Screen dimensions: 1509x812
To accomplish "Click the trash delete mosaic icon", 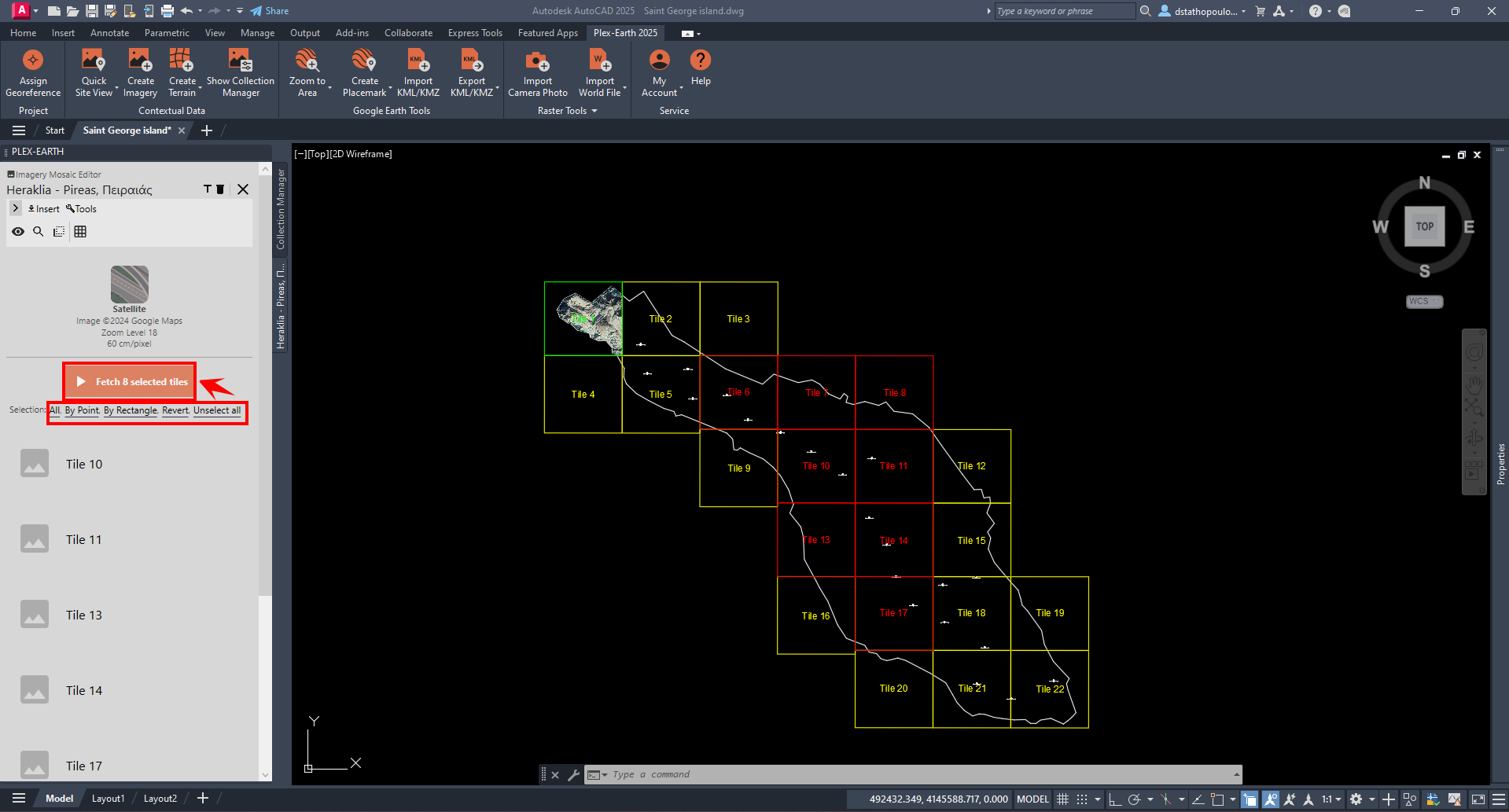I will [220, 189].
